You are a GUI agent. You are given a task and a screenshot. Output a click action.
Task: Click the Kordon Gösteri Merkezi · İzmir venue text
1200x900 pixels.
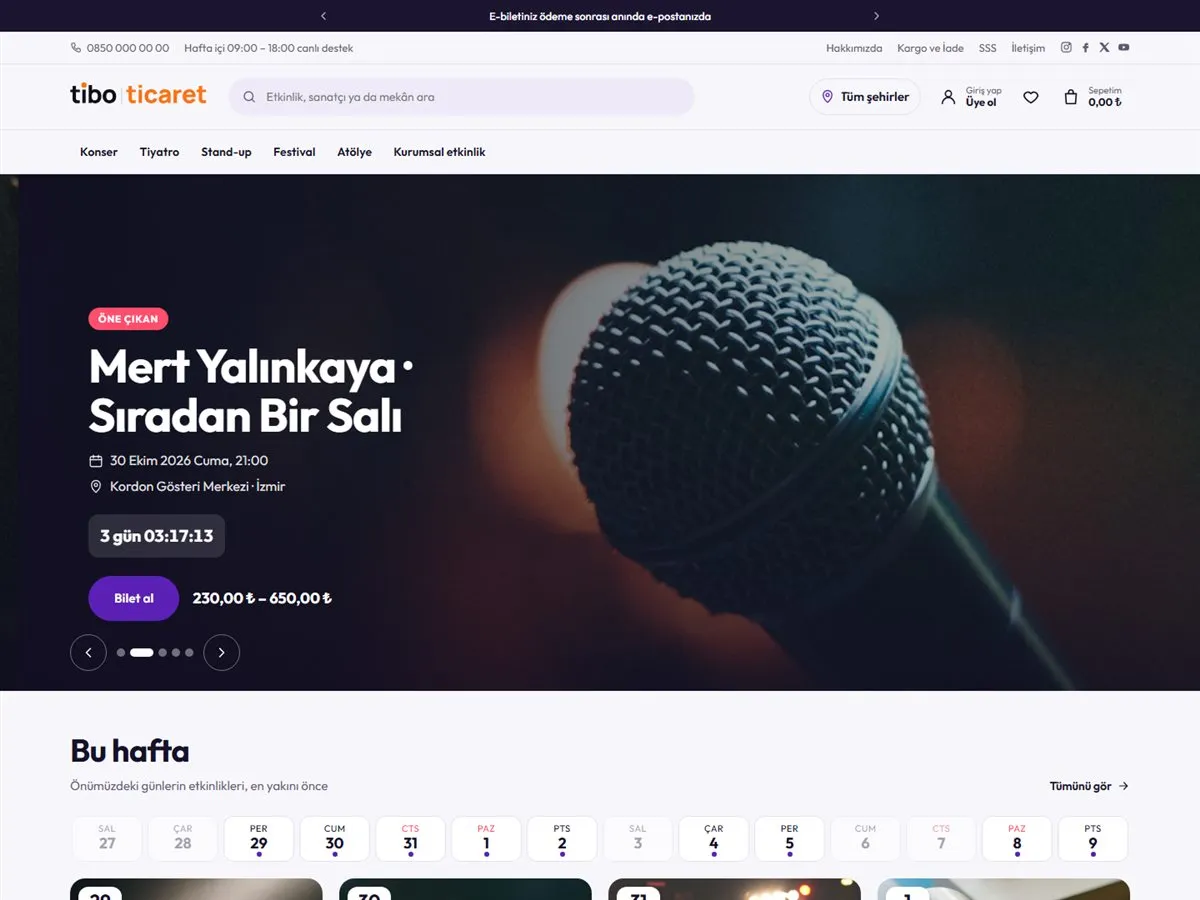[x=198, y=487]
